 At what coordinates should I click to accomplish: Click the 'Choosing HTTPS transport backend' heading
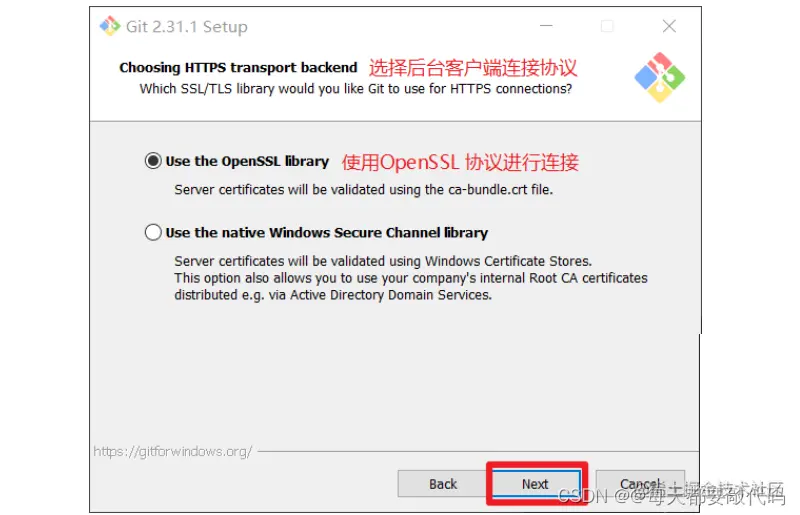(238, 67)
